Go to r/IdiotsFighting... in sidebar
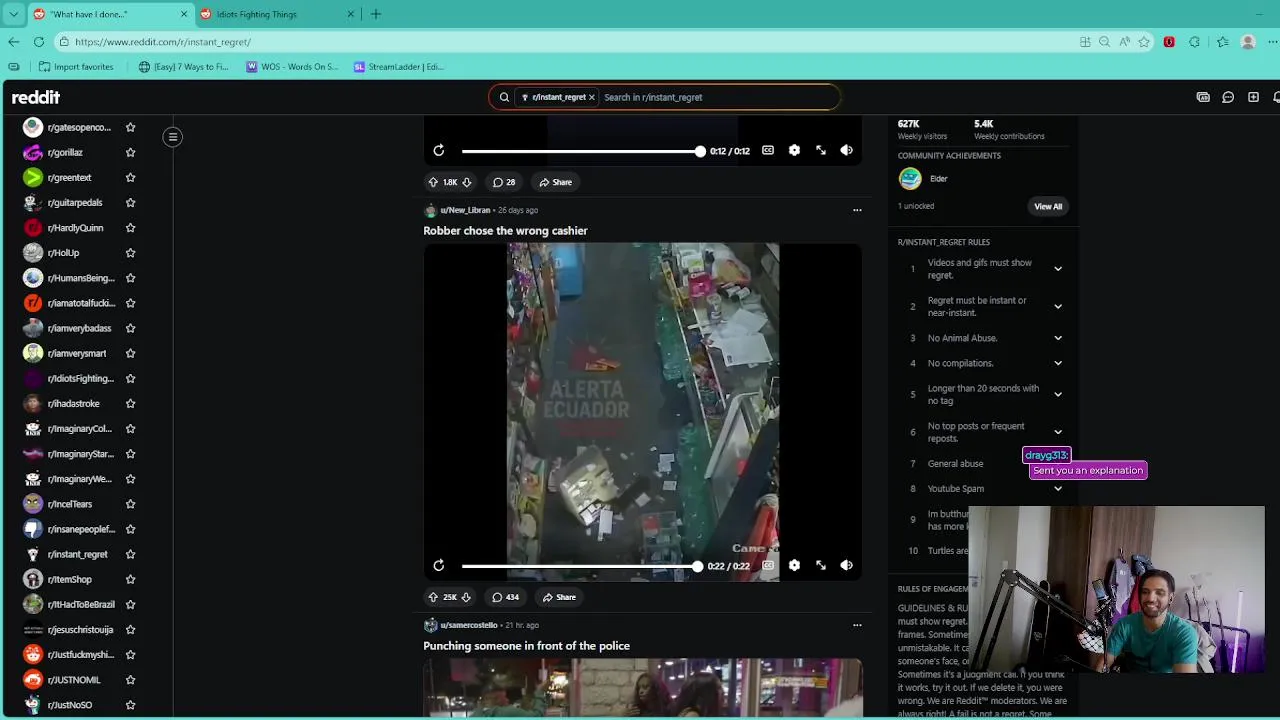Image resolution: width=1280 pixels, height=720 pixels. pyautogui.click(x=81, y=378)
